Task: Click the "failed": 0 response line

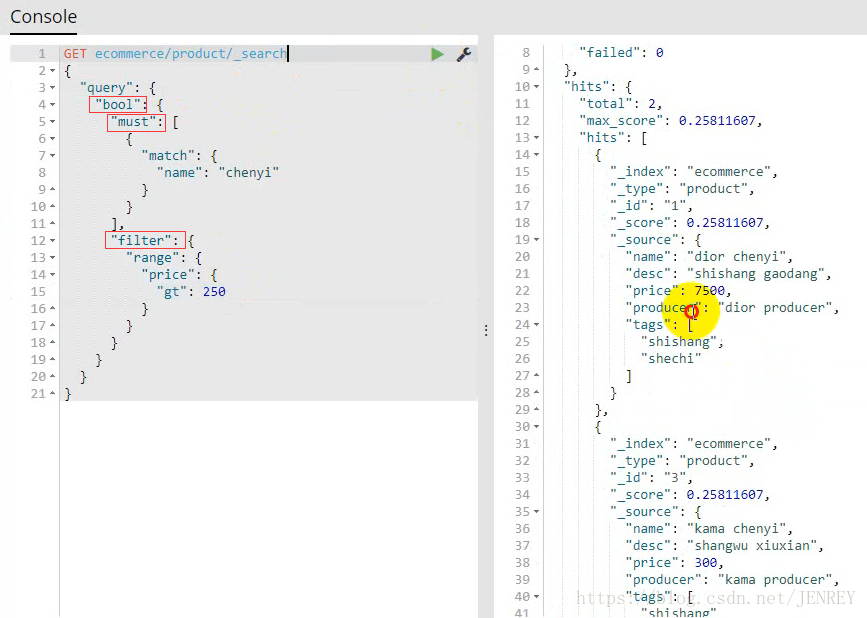Action: (621, 53)
